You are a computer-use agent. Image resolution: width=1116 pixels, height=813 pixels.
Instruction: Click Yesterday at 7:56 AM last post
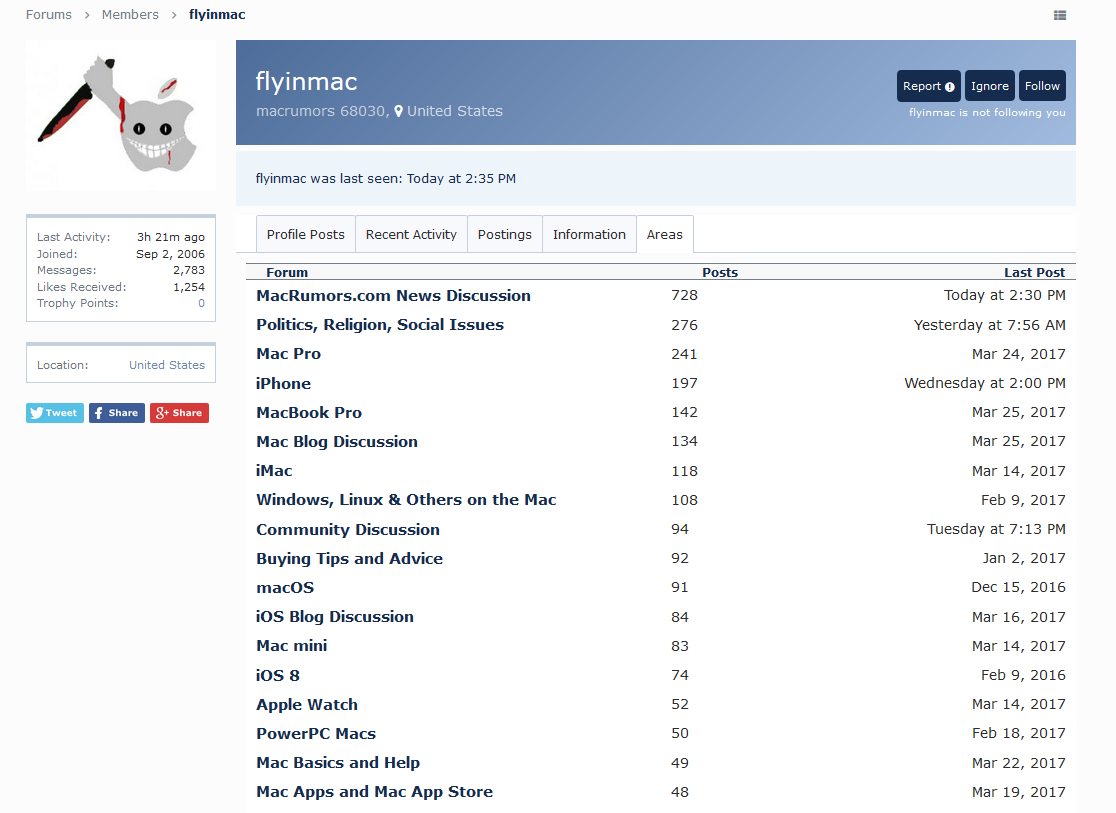click(989, 325)
